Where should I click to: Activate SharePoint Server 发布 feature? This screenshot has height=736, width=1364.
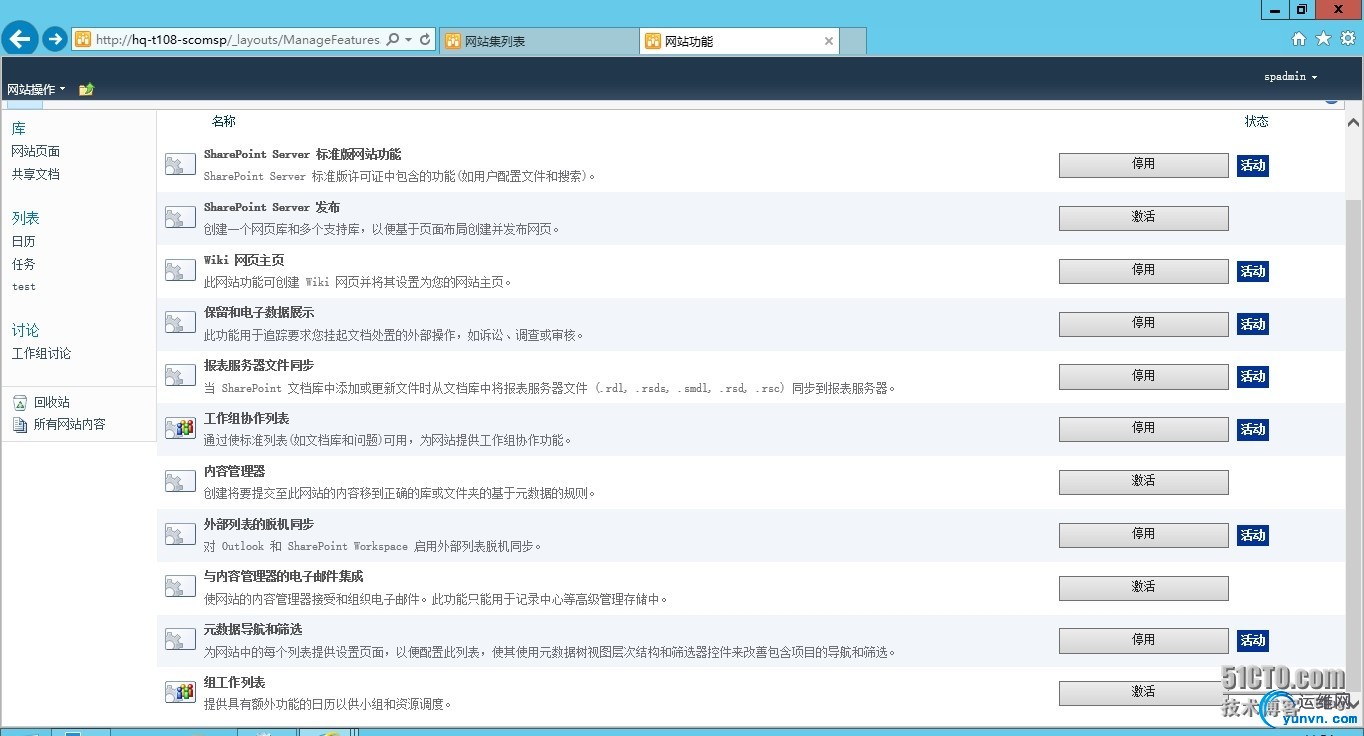pos(1143,218)
